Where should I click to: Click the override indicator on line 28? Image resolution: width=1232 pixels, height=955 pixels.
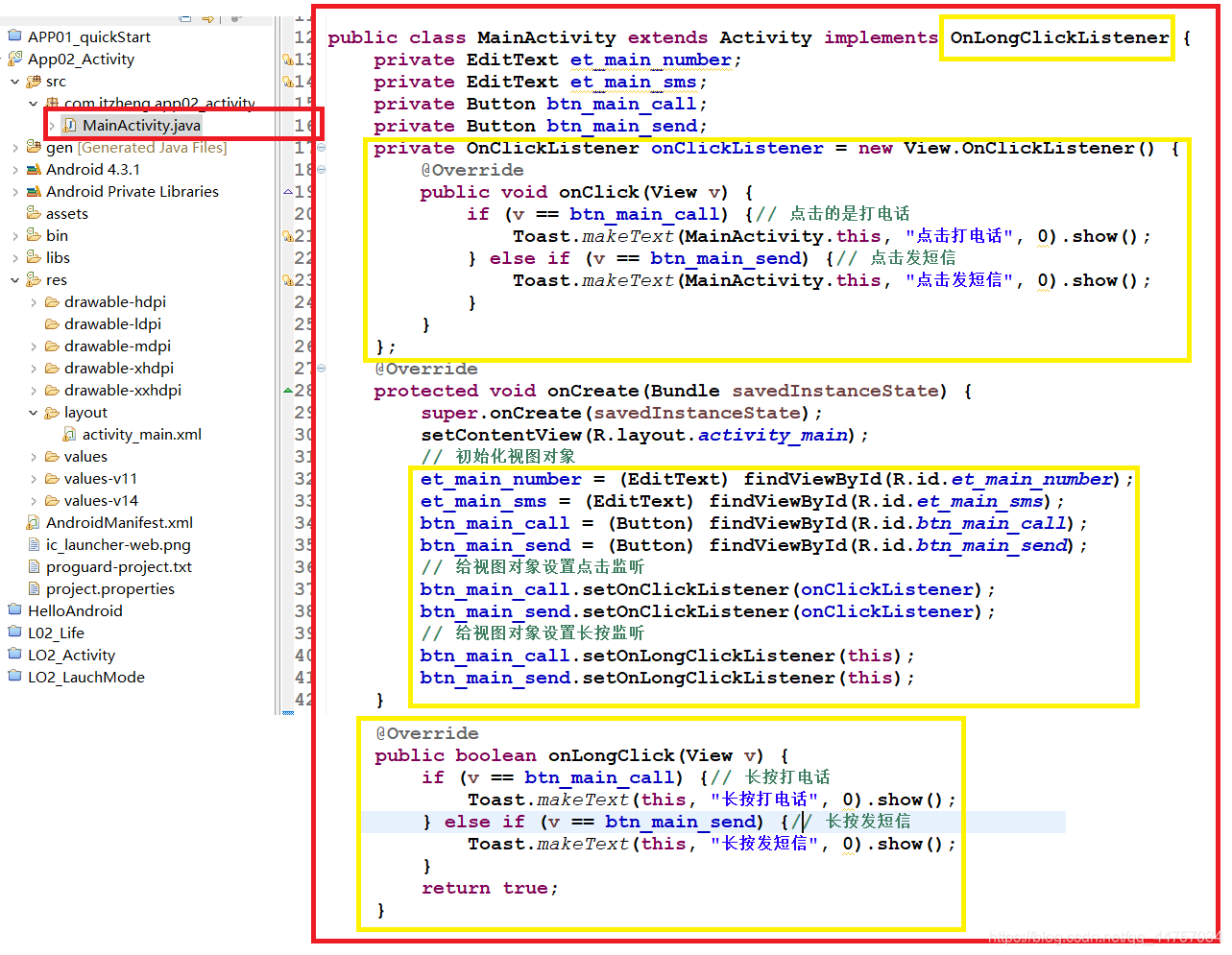pos(288,391)
